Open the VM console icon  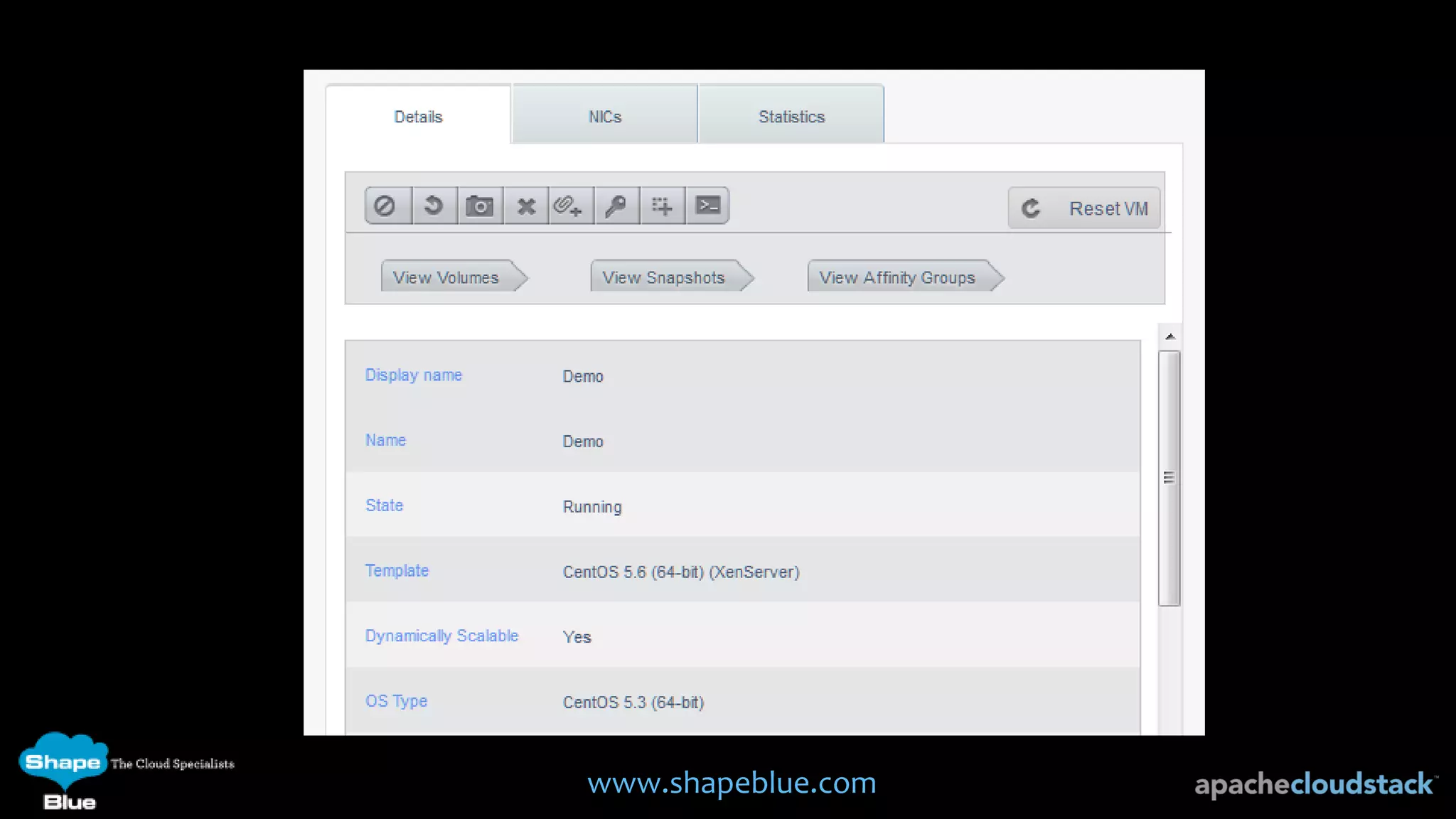pos(707,206)
